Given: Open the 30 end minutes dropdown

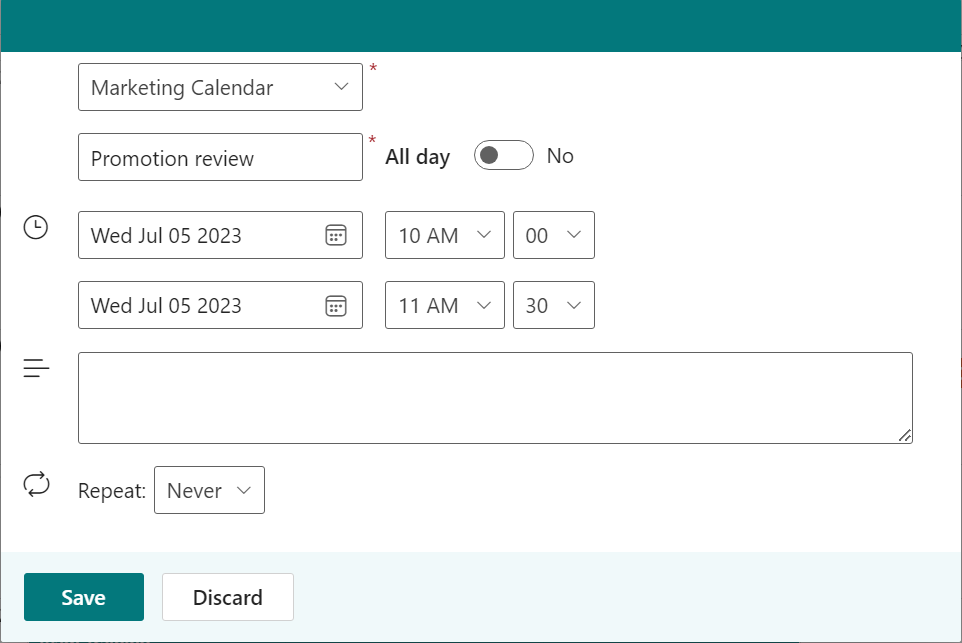Looking at the screenshot, I should pyautogui.click(x=553, y=305).
